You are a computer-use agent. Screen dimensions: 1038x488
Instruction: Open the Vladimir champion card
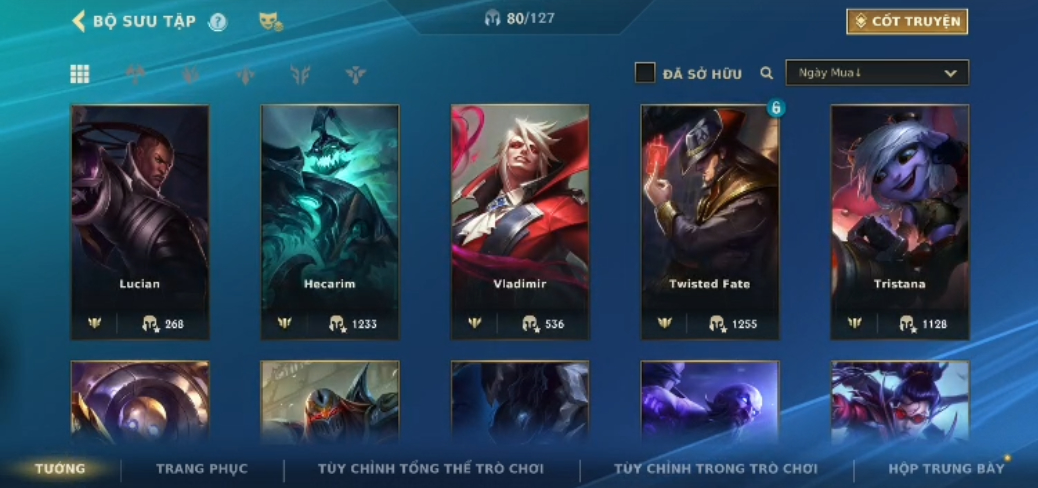click(x=520, y=222)
